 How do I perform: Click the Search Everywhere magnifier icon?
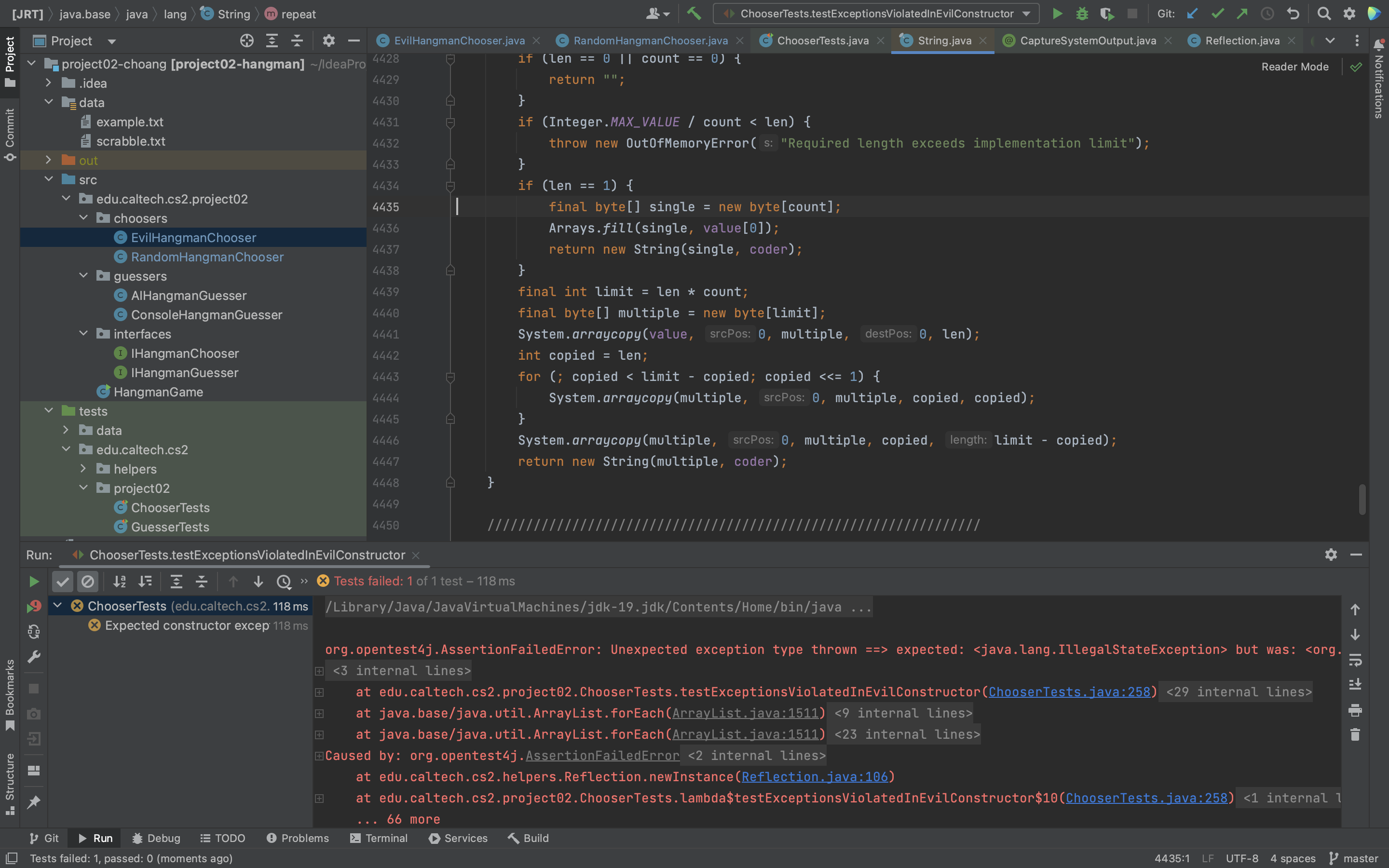point(1324,14)
